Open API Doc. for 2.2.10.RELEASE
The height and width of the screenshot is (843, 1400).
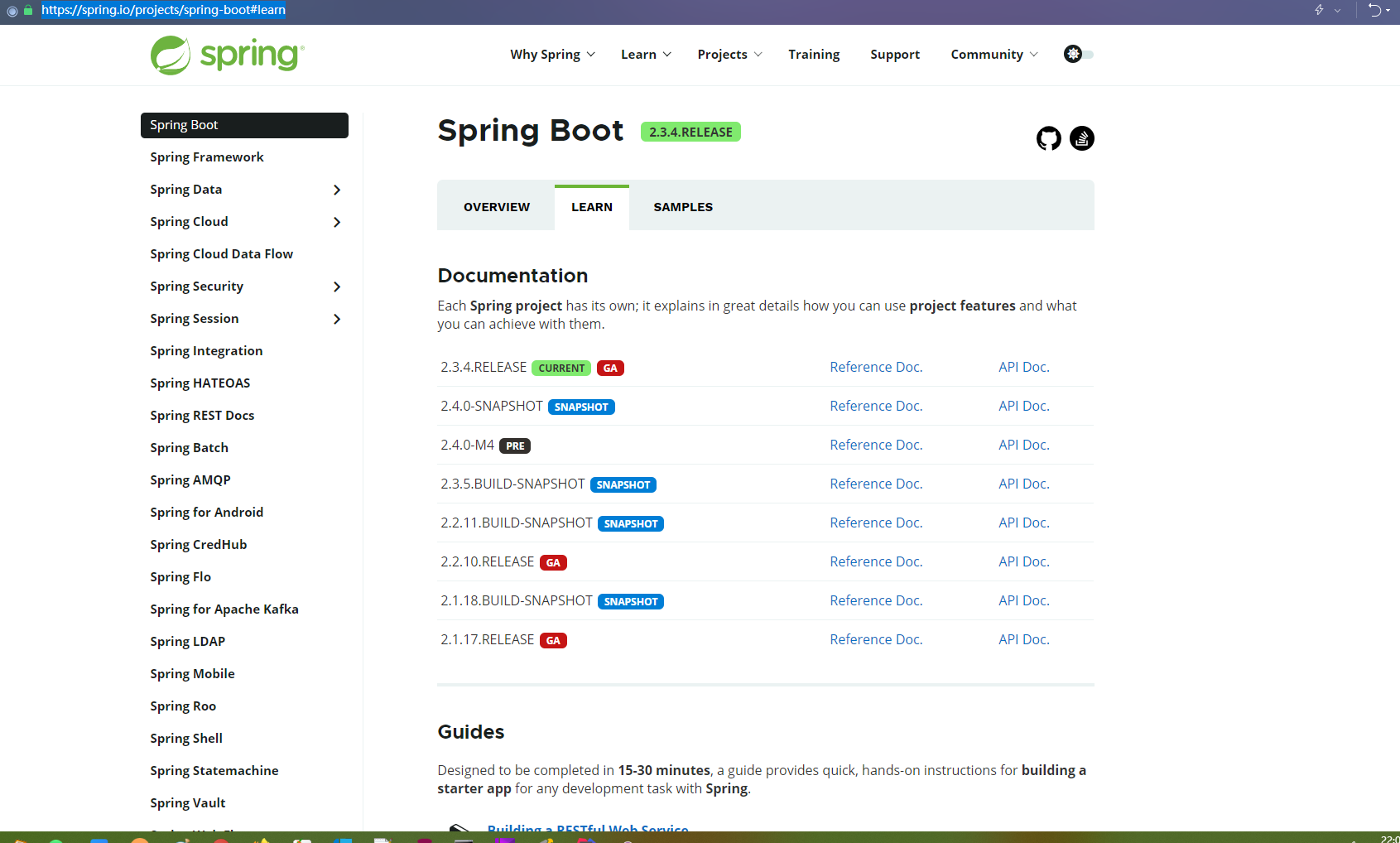point(1024,561)
